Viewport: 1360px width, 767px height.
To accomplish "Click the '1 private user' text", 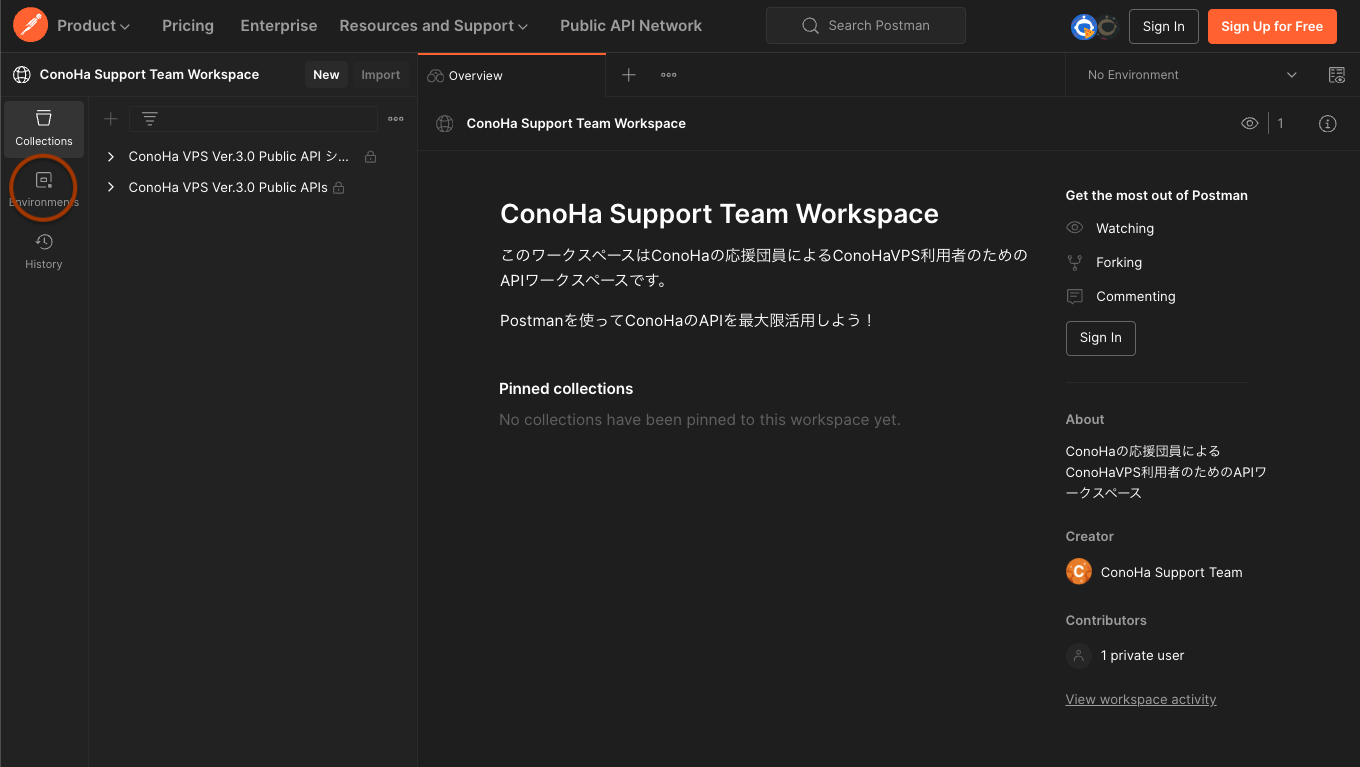I will 1143,656.
